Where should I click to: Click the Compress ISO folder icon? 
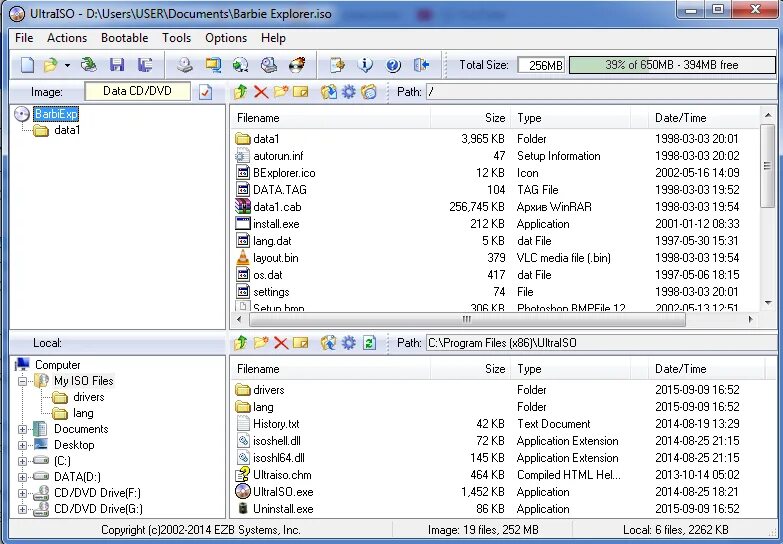pos(213,65)
